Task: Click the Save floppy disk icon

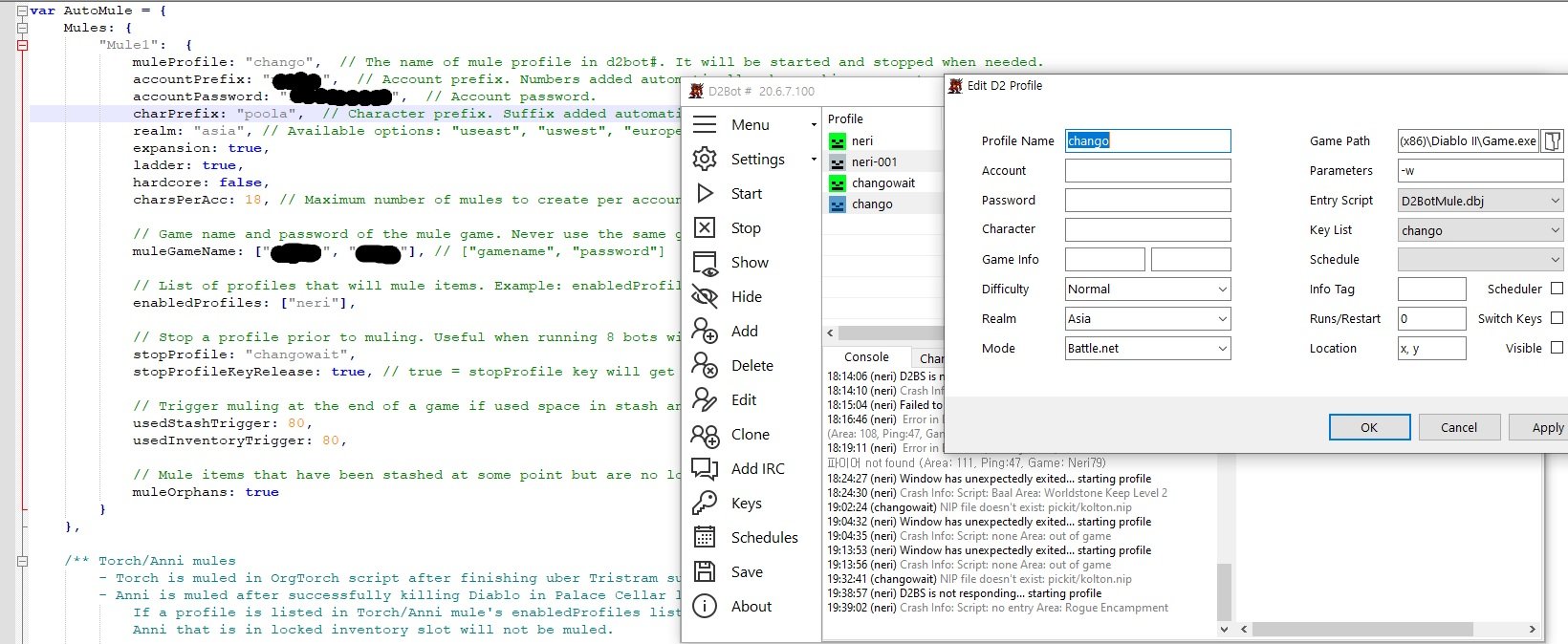Action: pyautogui.click(x=705, y=572)
